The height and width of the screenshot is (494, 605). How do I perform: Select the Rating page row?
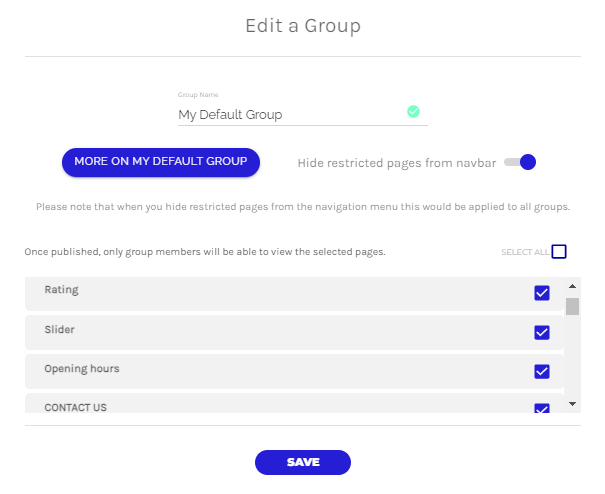pyautogui.click(x=280, y=291)
